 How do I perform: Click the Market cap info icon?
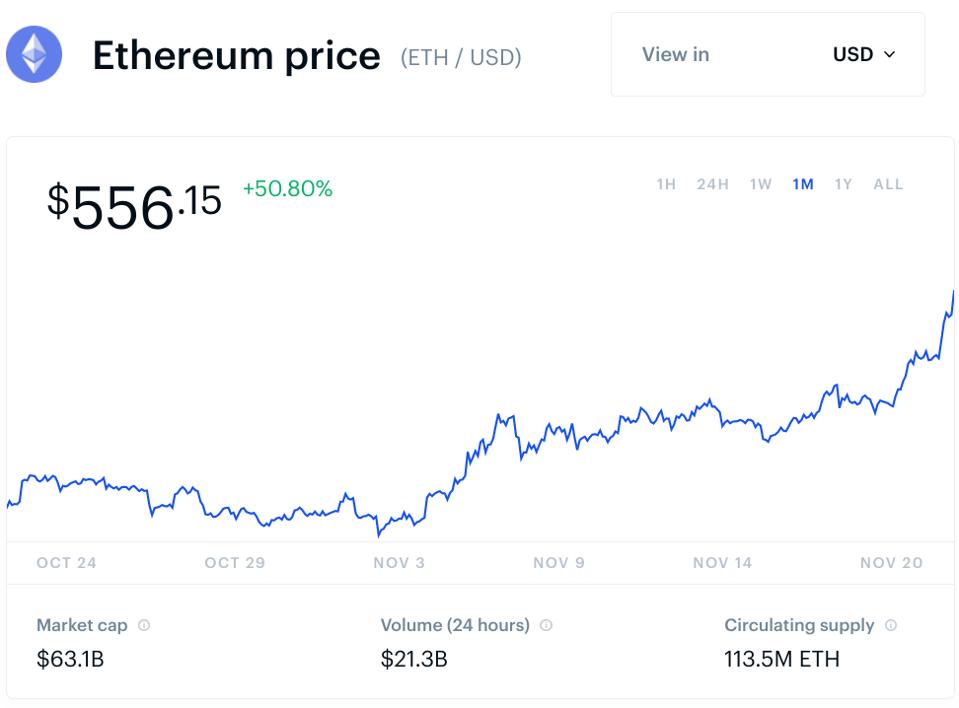tap(142, 625)
